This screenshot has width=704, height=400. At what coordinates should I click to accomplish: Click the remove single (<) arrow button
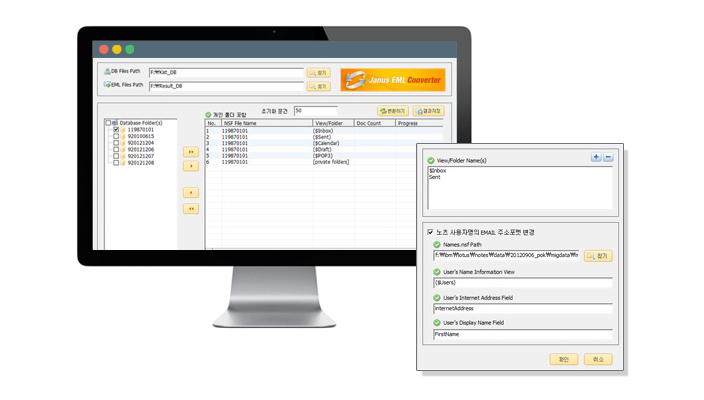(190, 193)
